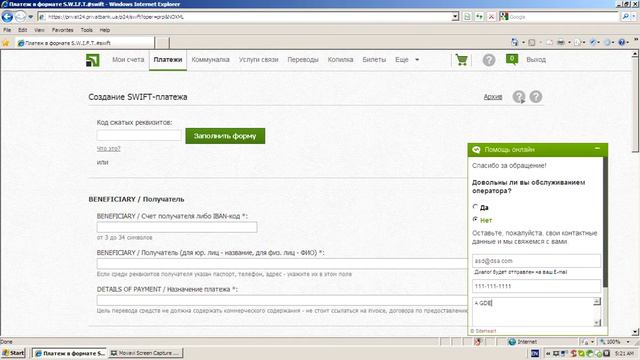This screenshot has width=640, height=360.
Task: Click the Stop loading red X icon
Action: [x=491, y=17]
